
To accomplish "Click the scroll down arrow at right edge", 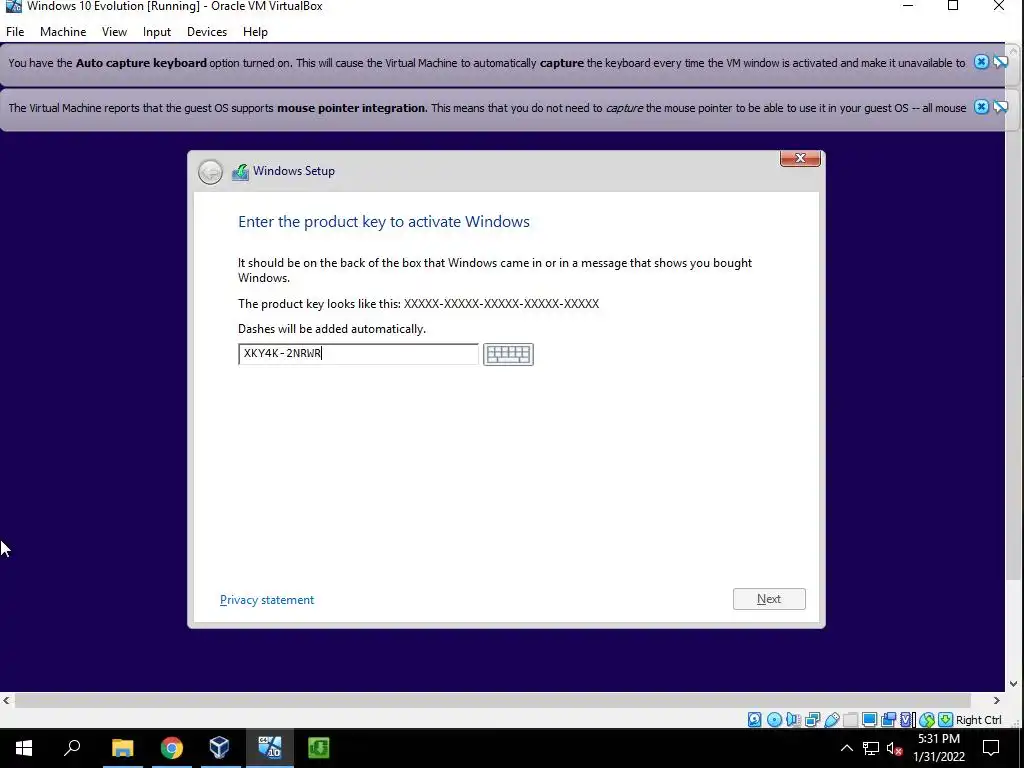I will tap(1013, 684).
